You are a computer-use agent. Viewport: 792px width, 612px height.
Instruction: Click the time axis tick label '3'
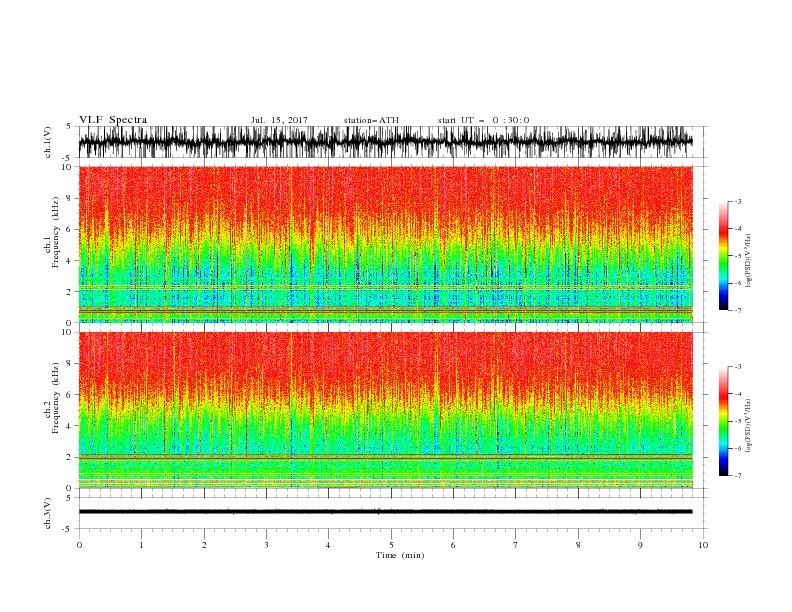pyautogui.click(x=266, y=545)
